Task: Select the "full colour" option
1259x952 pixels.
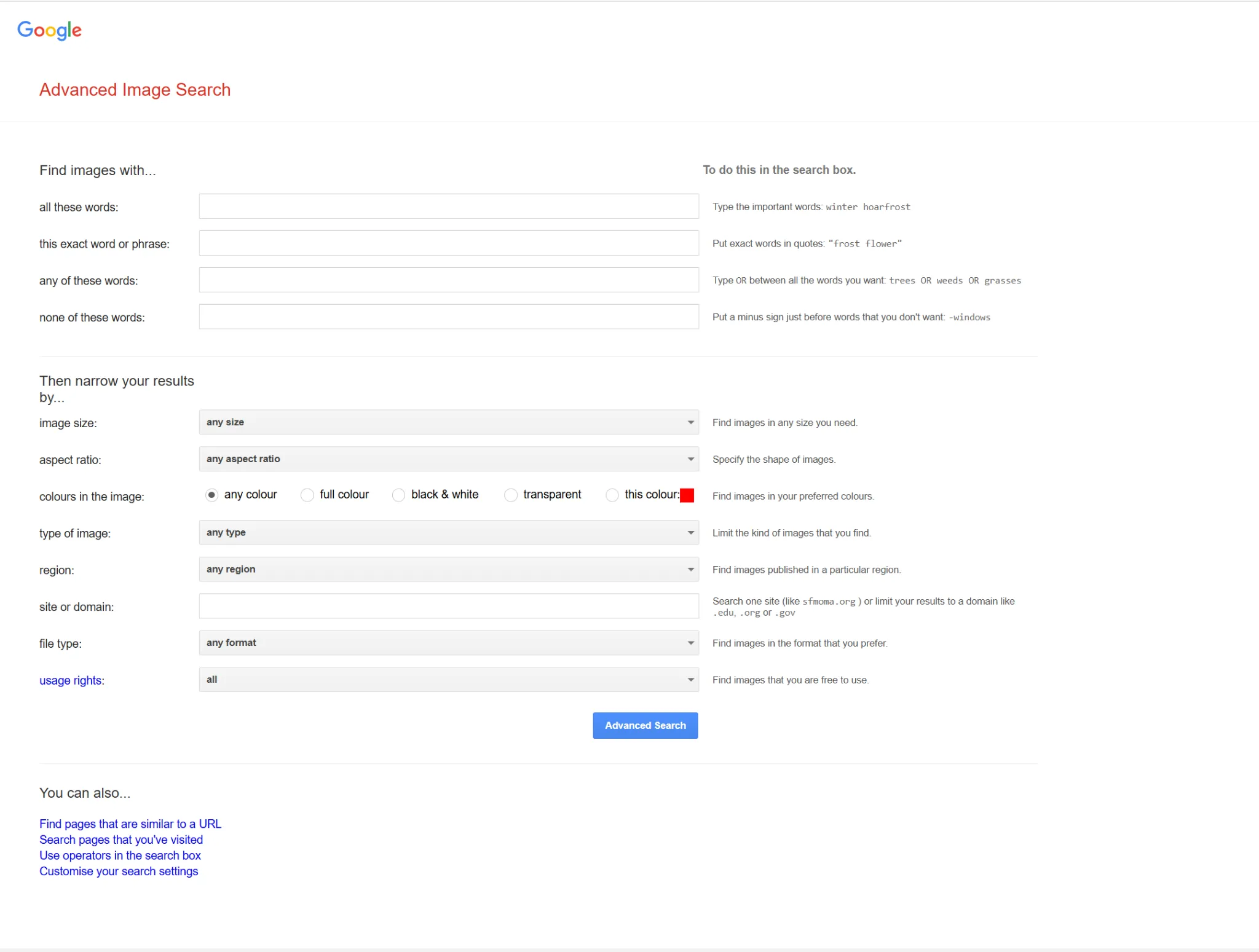Action: point(306,495)
